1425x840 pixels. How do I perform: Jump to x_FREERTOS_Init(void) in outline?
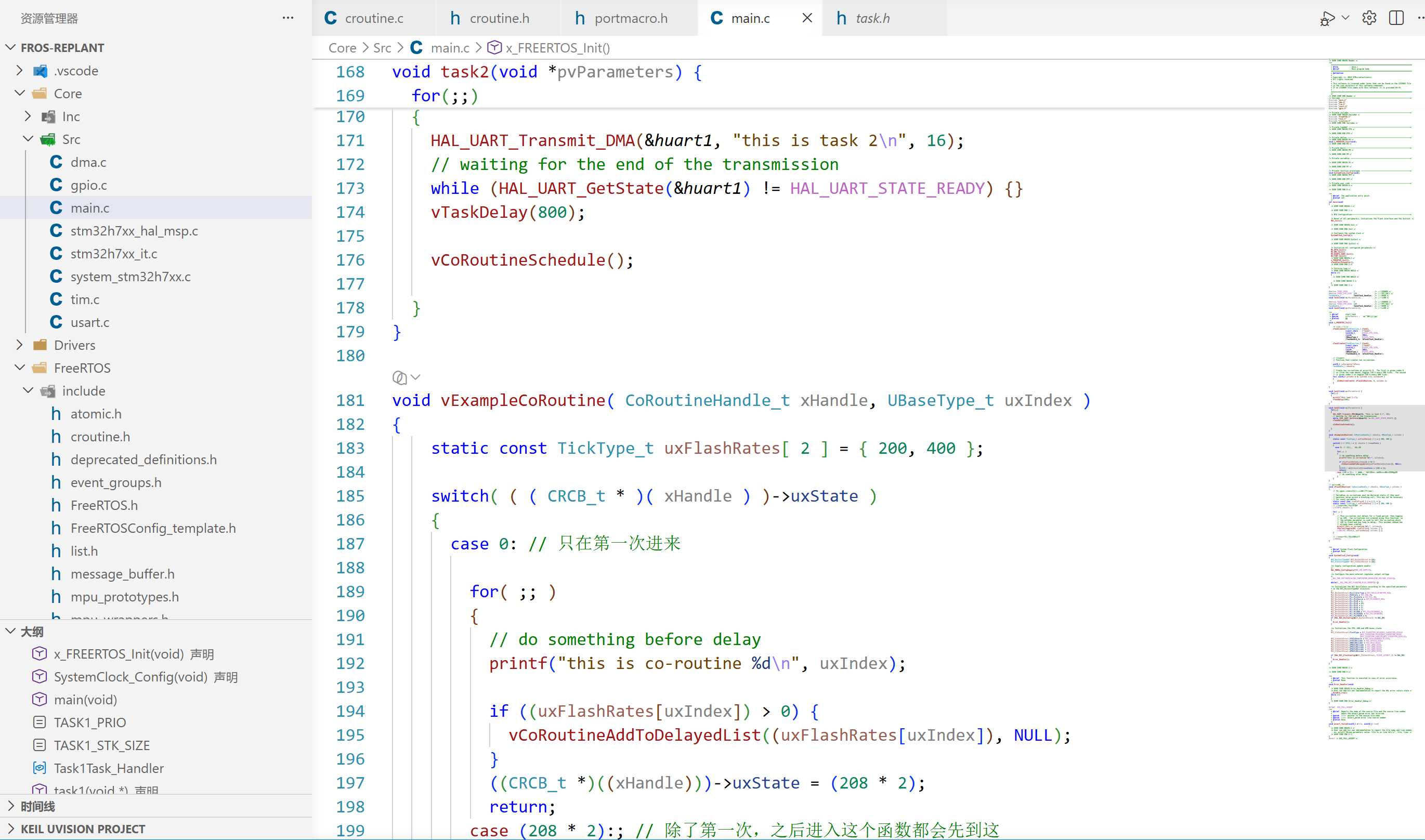[155, 654]
